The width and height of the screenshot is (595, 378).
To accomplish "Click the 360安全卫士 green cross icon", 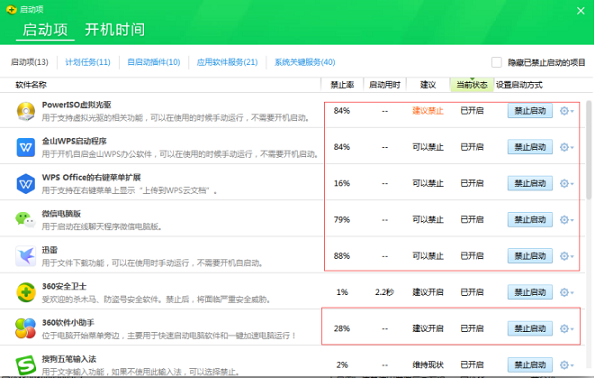I will click(x=26, y=292).
